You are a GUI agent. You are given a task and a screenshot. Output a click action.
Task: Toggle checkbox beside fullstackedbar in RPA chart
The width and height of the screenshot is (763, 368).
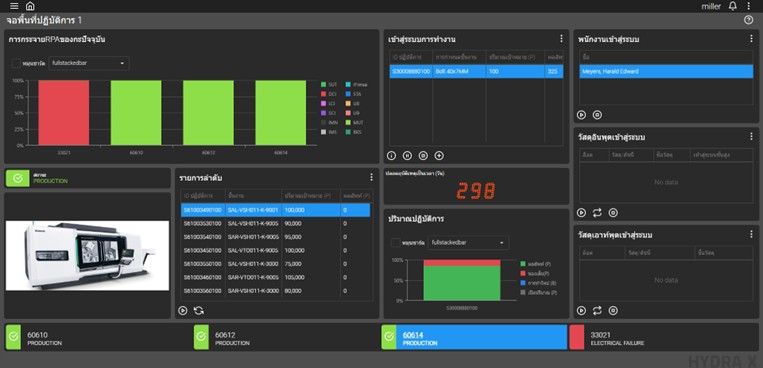[x=16, y=63]
